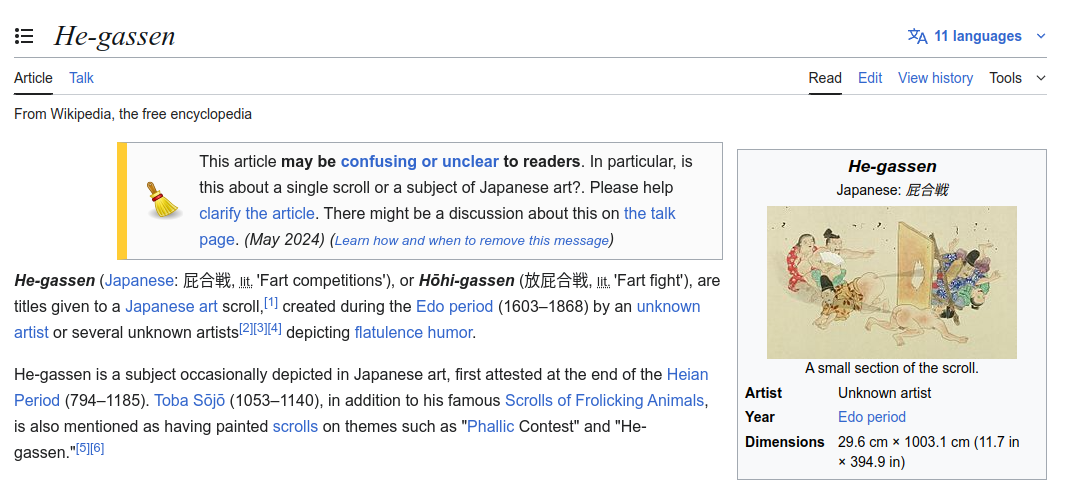The image size is (1065, 480).
Task: Open the View history tab
Action: click(935, 78)
